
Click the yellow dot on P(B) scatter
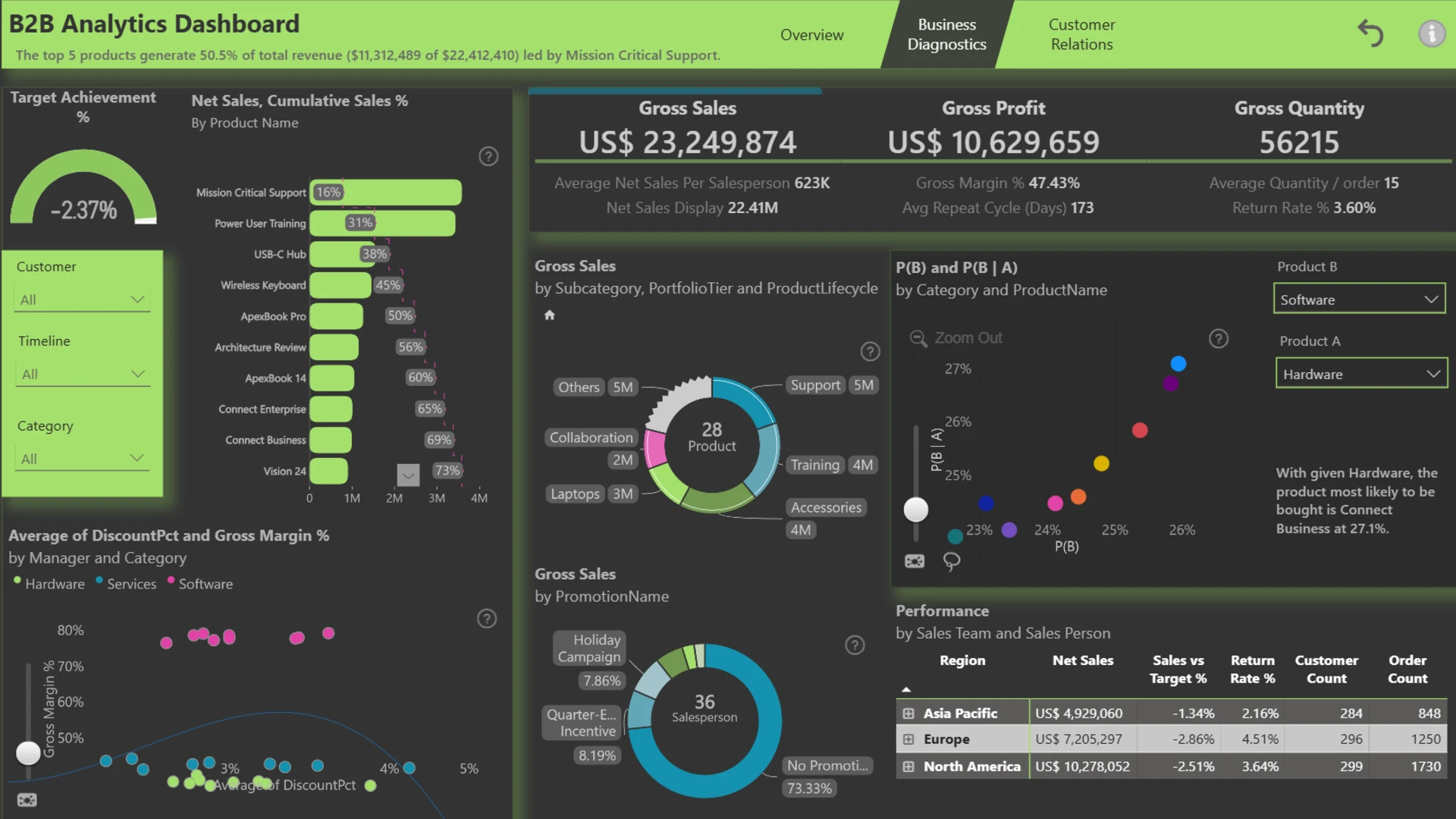[1101, 463]
